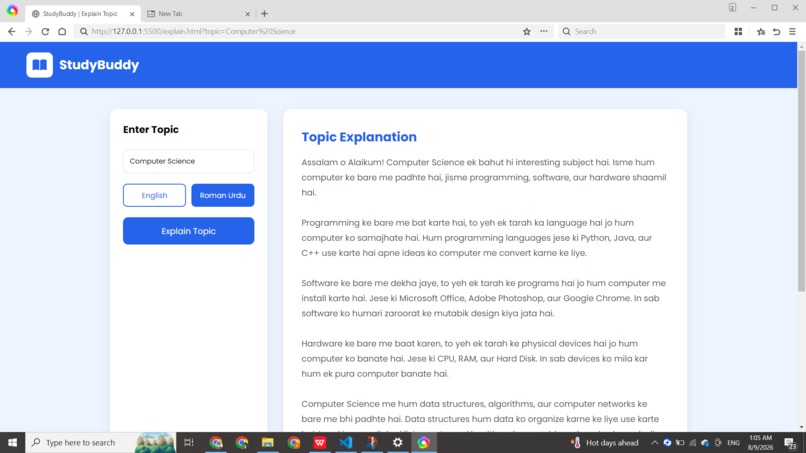The height and width of the screenshot is (453, 806).
Task: Click the Topic Explanation heading
Action: click(359, 137)
